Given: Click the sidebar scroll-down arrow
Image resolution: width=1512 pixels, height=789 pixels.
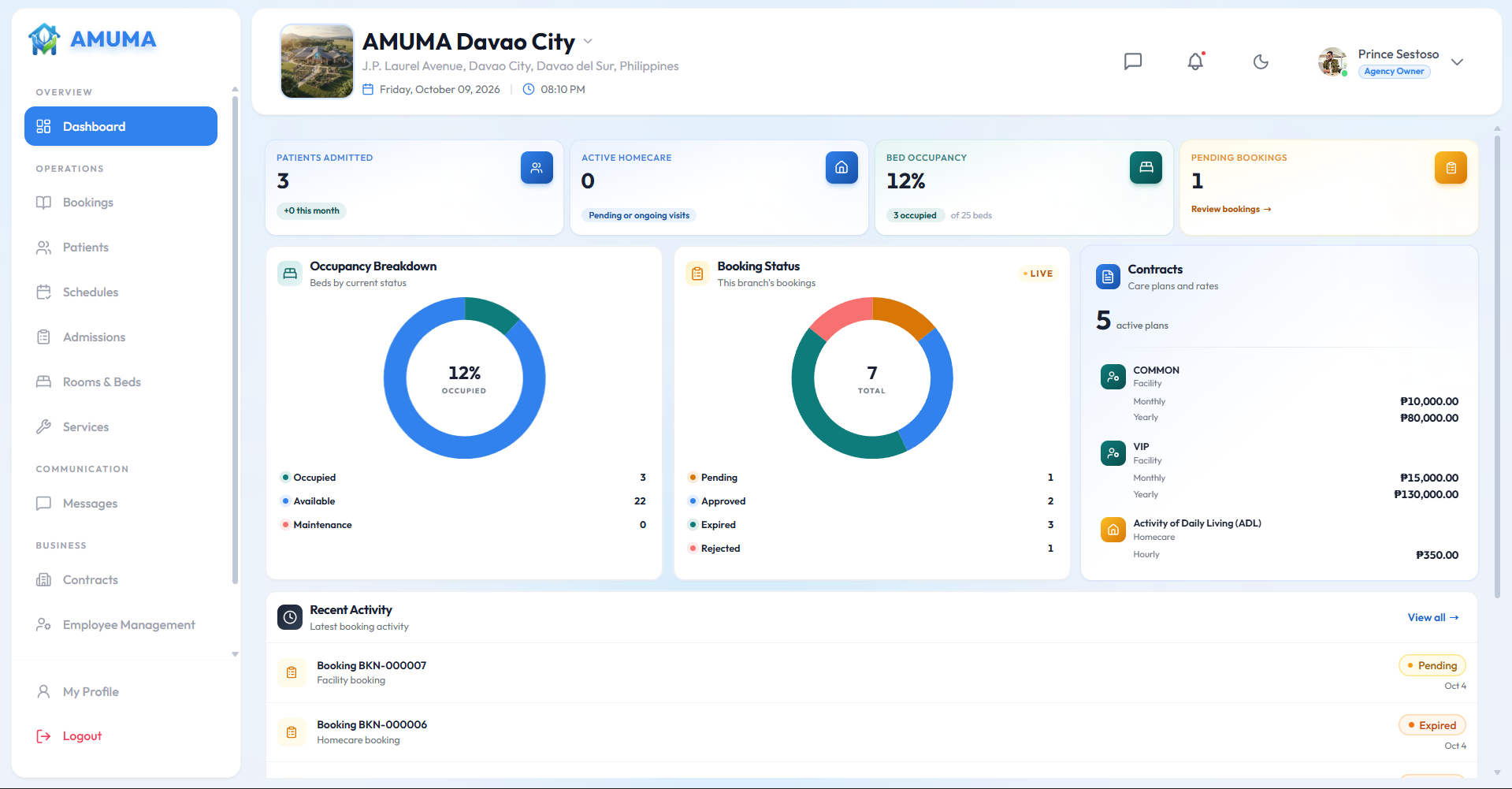Looking at the screenshot, I should pos(235,654).
